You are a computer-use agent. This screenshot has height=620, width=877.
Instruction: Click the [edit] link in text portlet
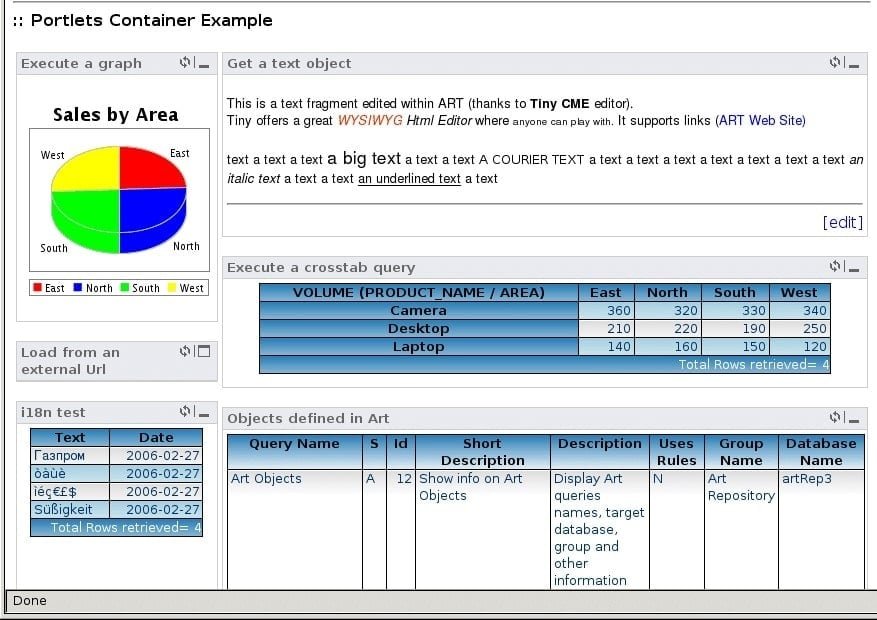coord(842,222)
